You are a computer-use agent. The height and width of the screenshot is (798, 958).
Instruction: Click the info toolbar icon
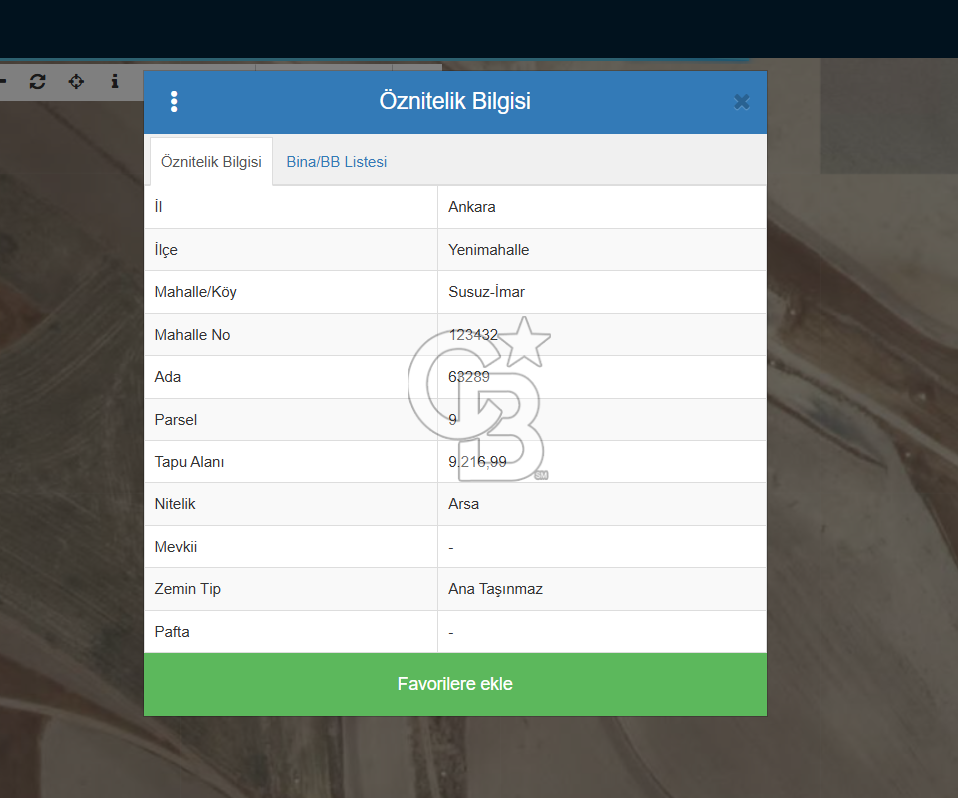(115, 81)
